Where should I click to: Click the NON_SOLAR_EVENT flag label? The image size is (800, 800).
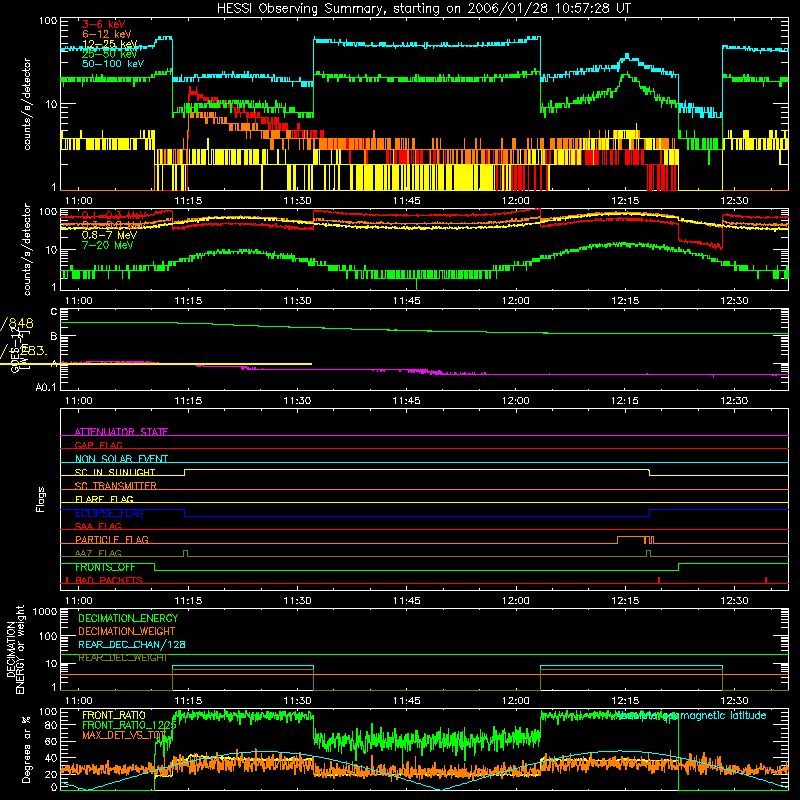[121, 459]
